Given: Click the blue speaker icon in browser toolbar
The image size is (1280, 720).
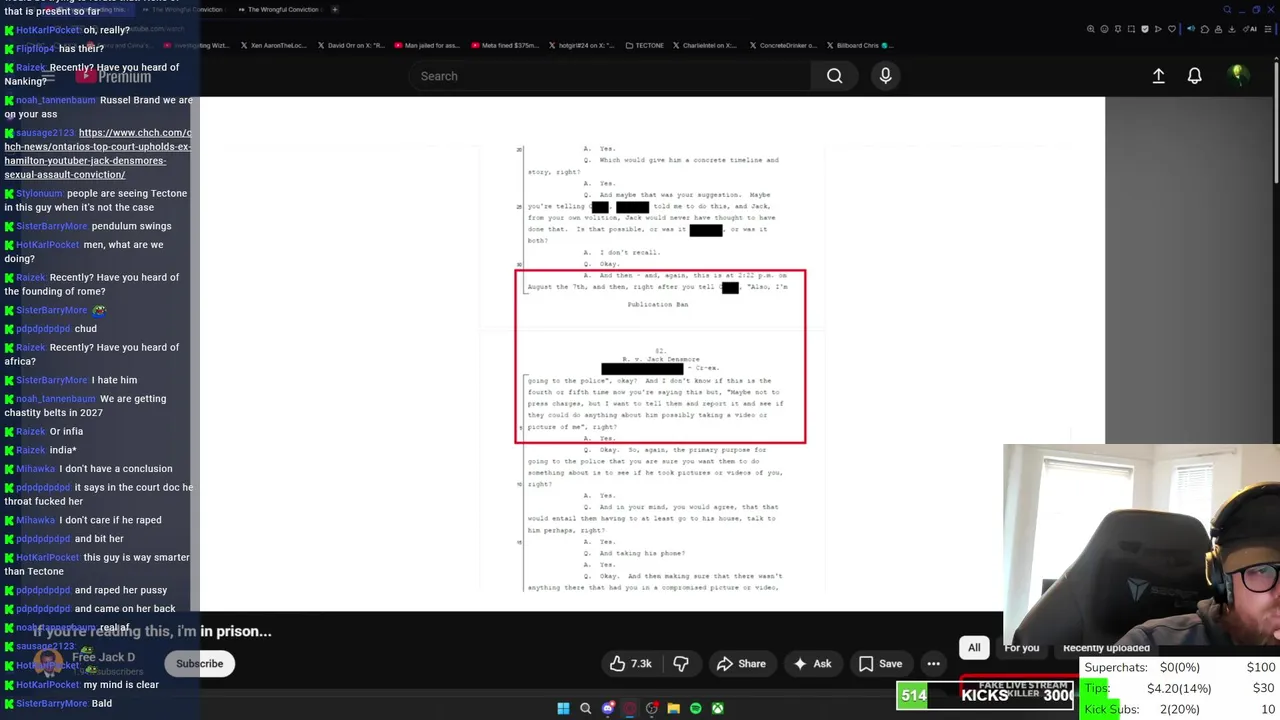Looking at the screenshot, I should [1191, 29].
